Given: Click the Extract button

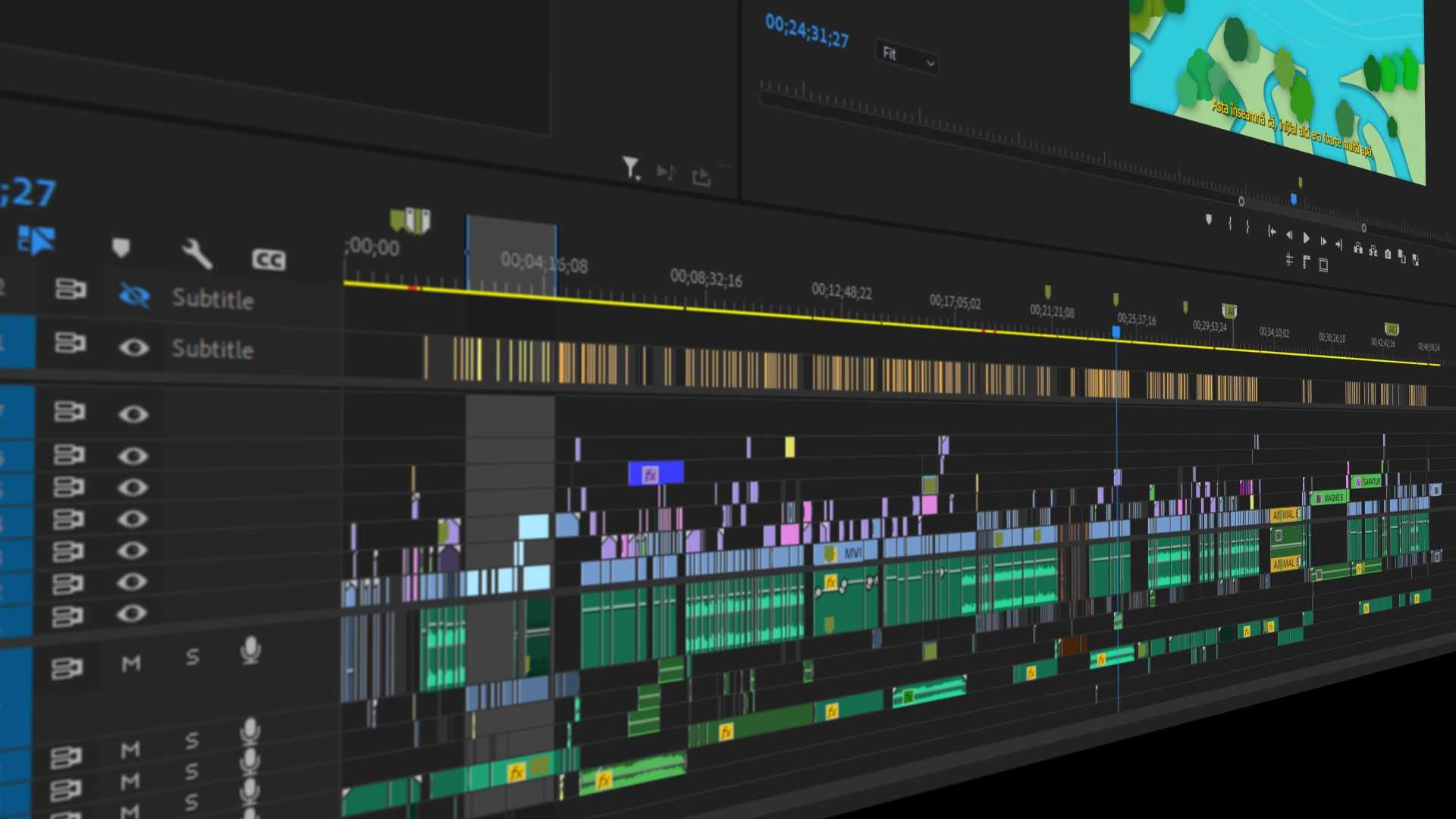Looking at the screenshot, I should [x=1373, y=251].
